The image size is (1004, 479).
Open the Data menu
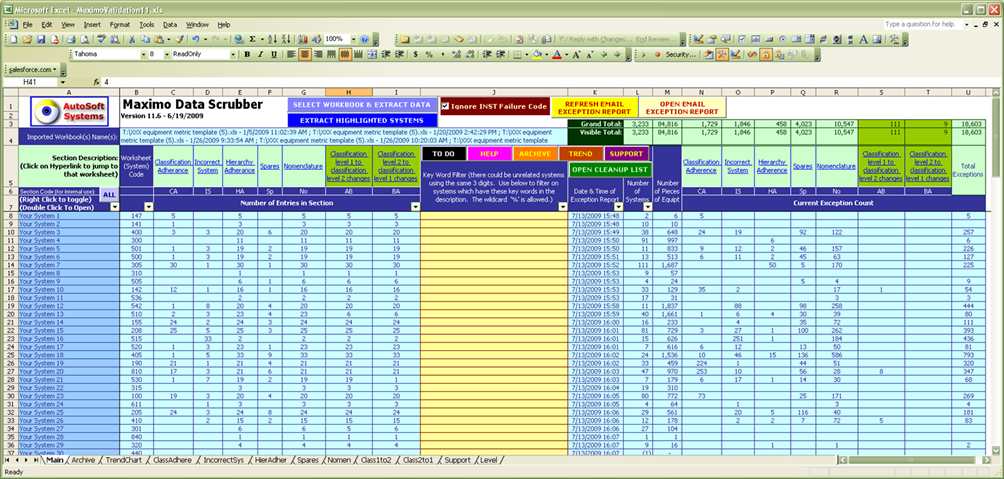170,24
